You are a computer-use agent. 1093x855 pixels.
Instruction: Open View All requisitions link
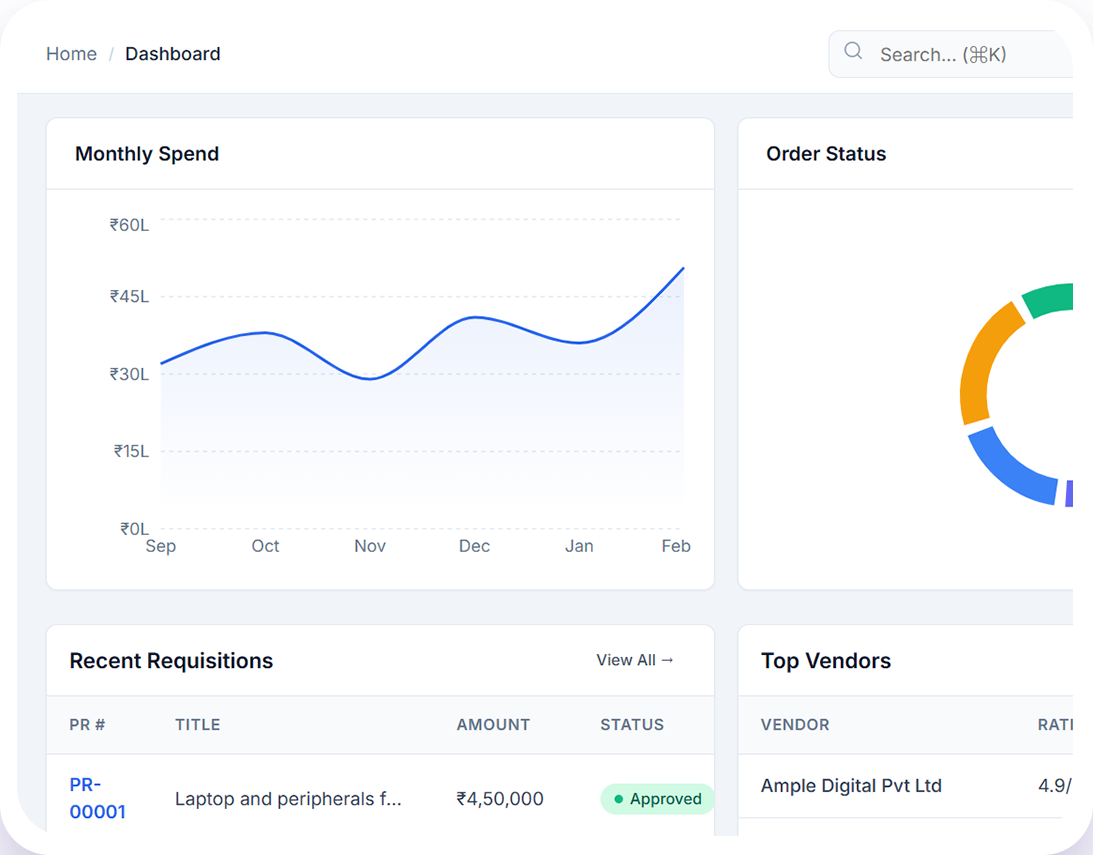click(635, 660)
